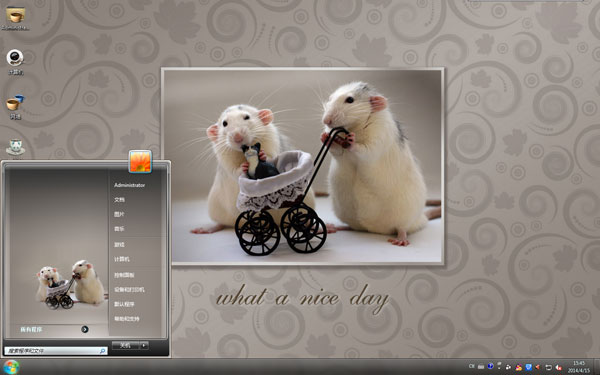The width and height of the screenshot is (600, 375).
Task: Open the black coffee cup 计算机 desktop icon
Action: (15, 58)
